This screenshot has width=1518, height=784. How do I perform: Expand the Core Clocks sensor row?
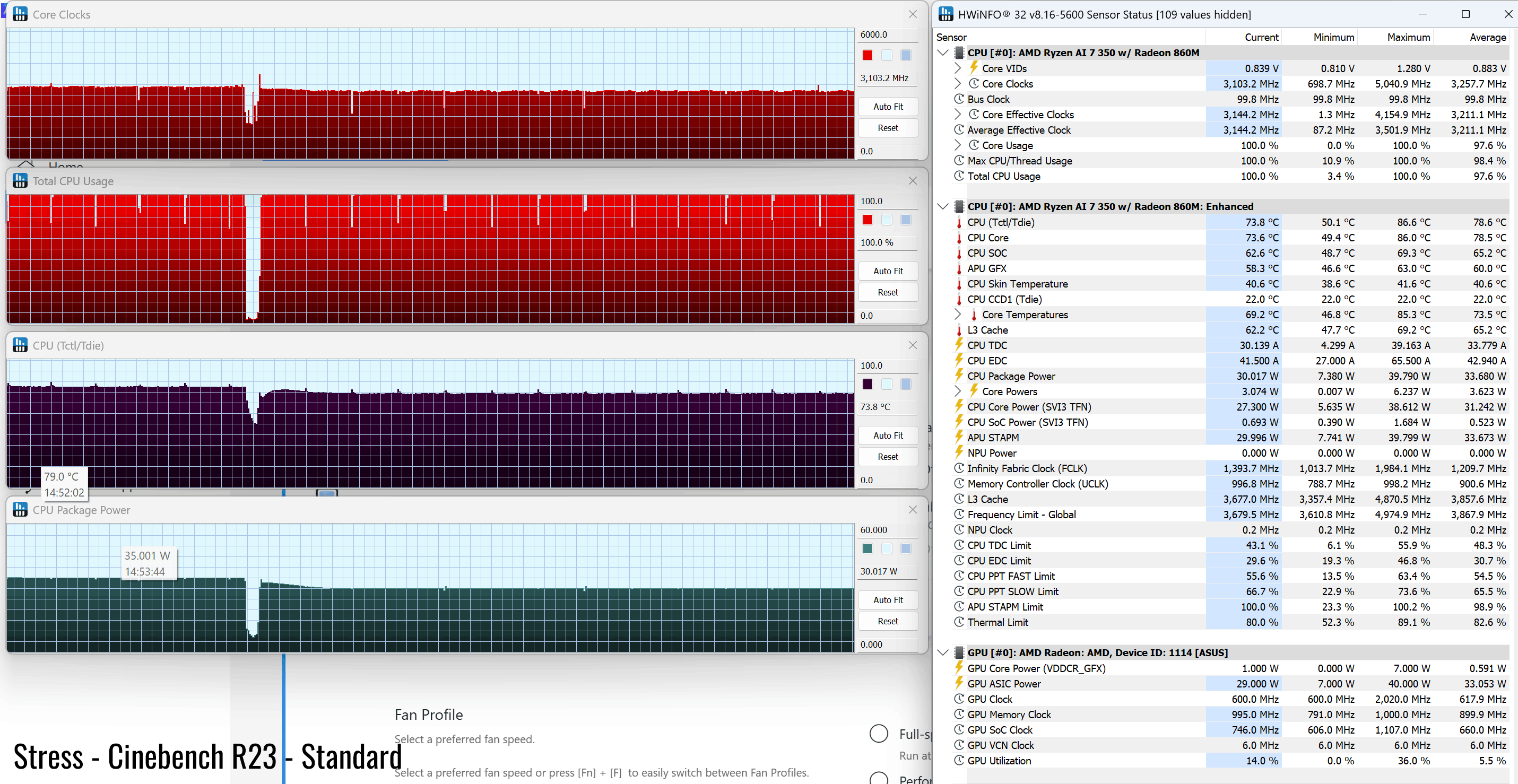(x=958, y=84)
